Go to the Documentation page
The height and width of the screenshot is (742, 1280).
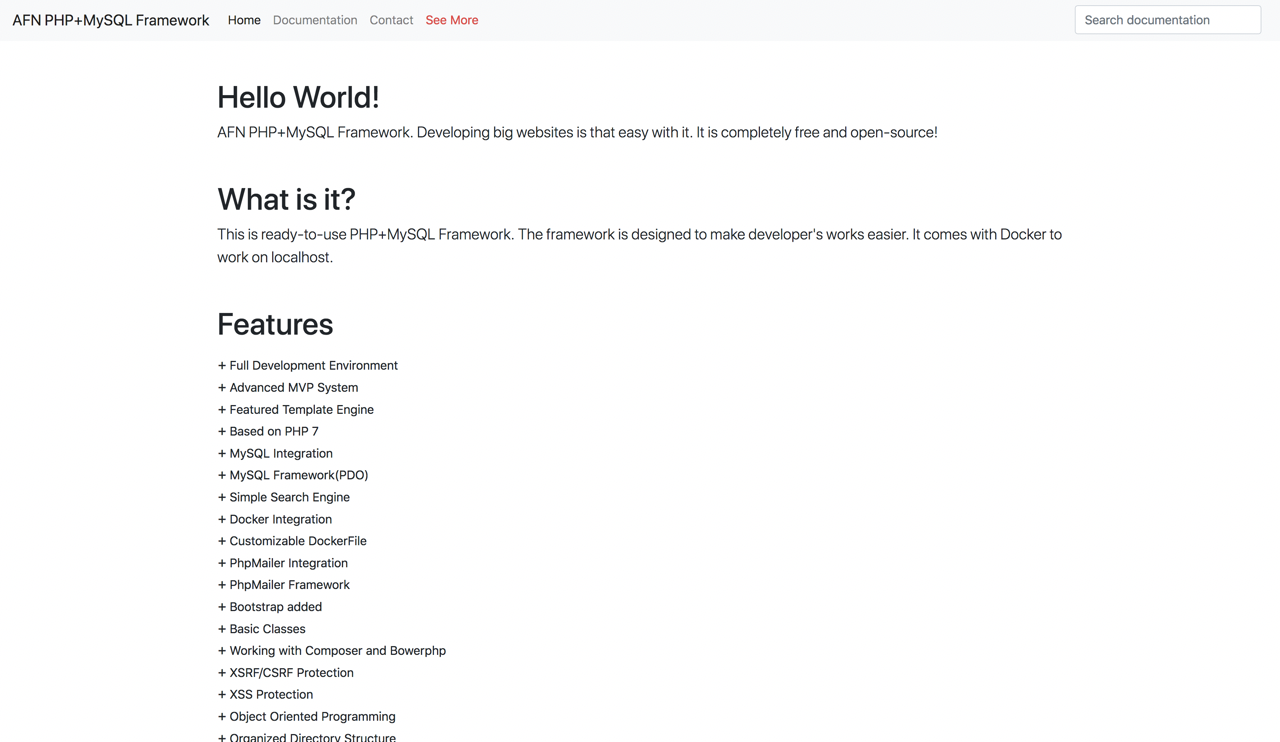[x=315, y=20]
